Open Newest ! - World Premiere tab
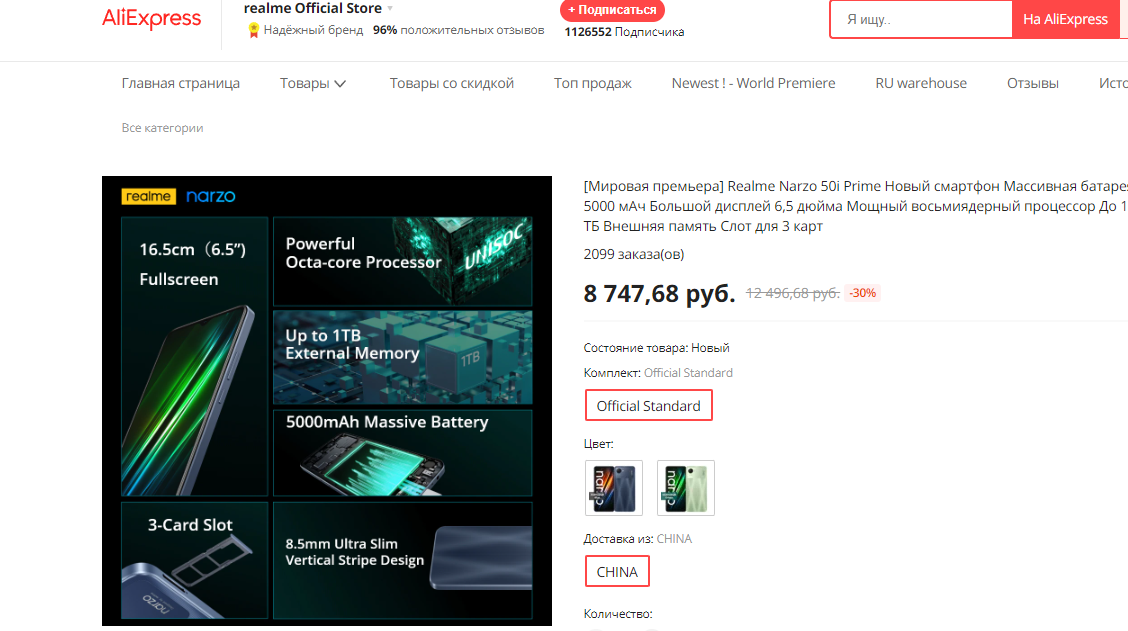This screenshot has height=631, width=1128. (x=753, y=83)
